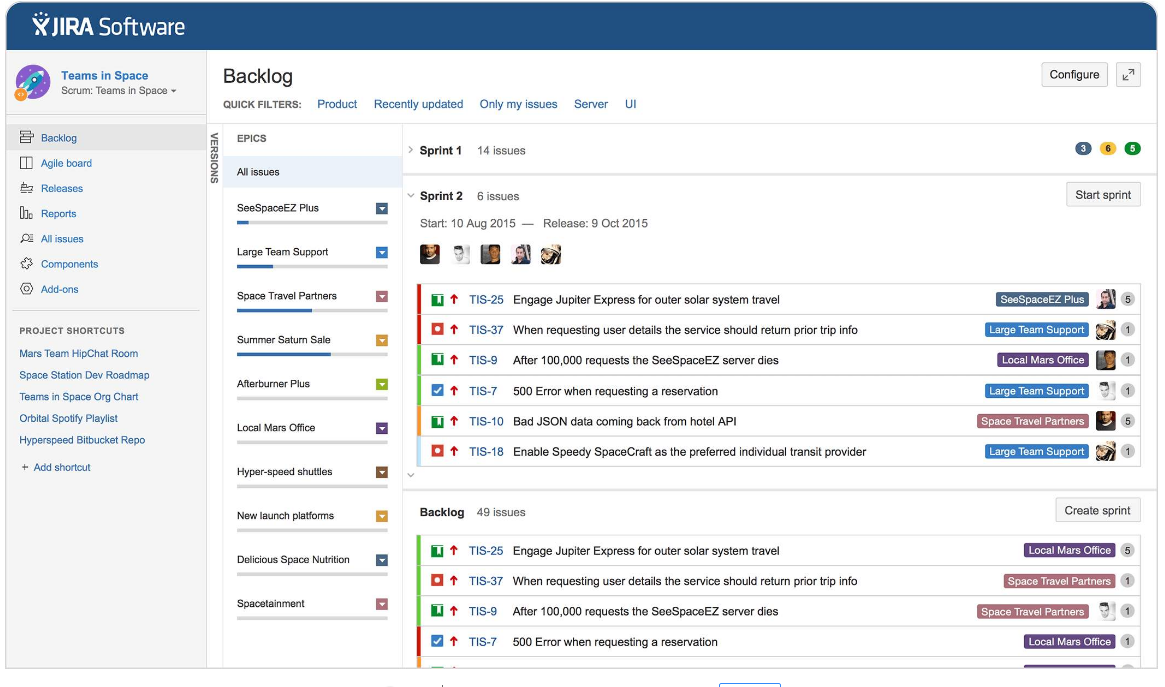Click the Components puzzle icon in sidebar
1165x687 pixels.
click(27, 264)
